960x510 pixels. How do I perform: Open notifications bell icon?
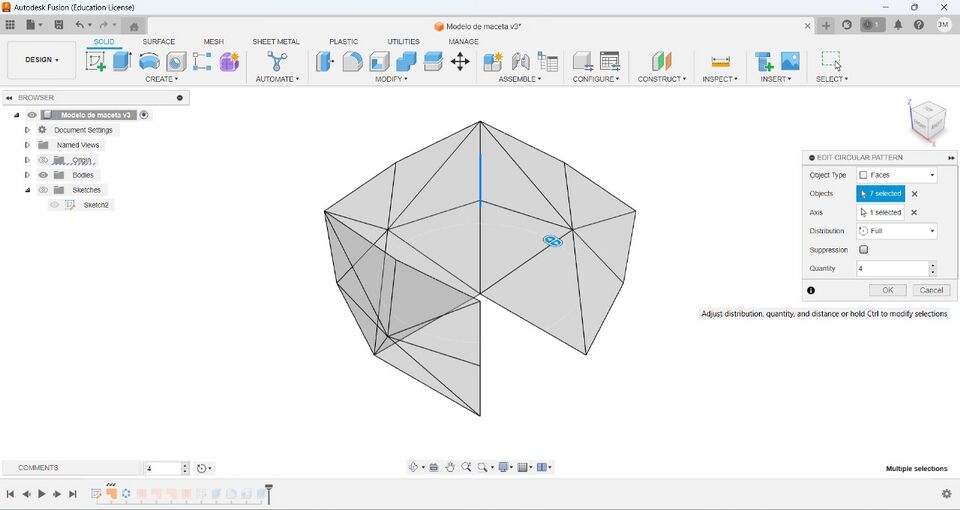coord(898,25)
